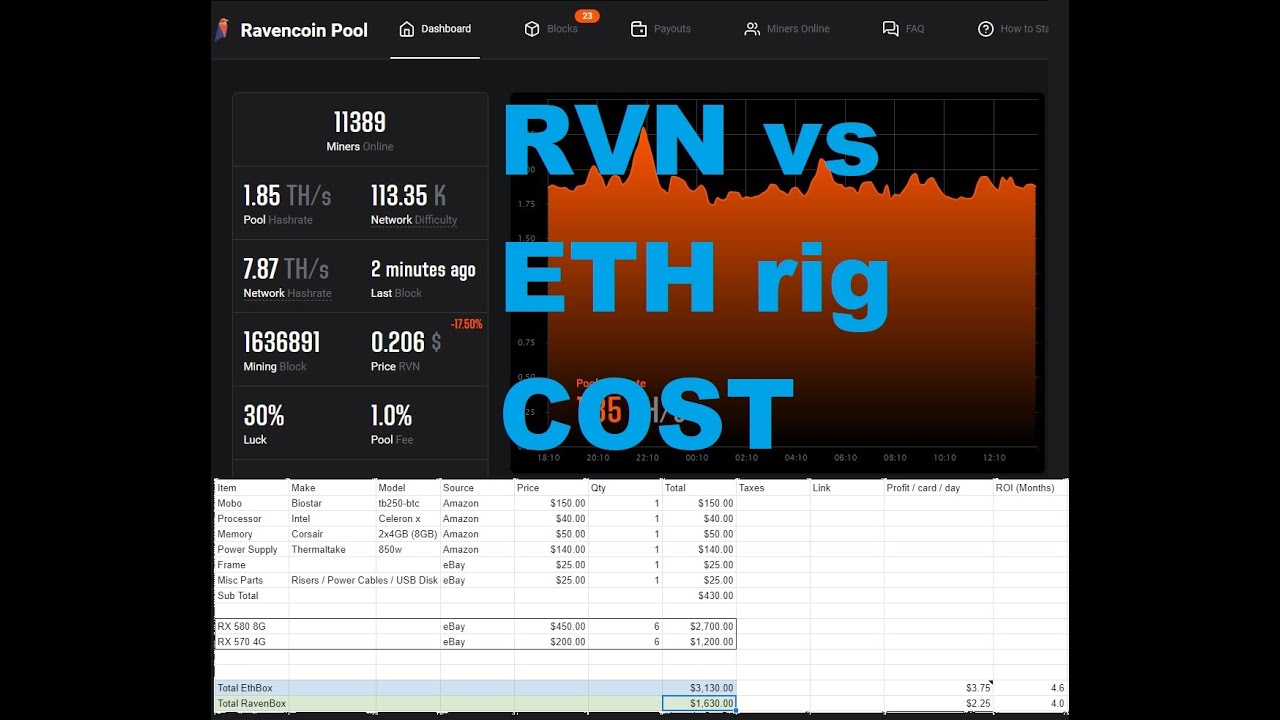Click the How to Start help icon
Viewport: 1280px width, 720px height.
click(x=986, y=29)
